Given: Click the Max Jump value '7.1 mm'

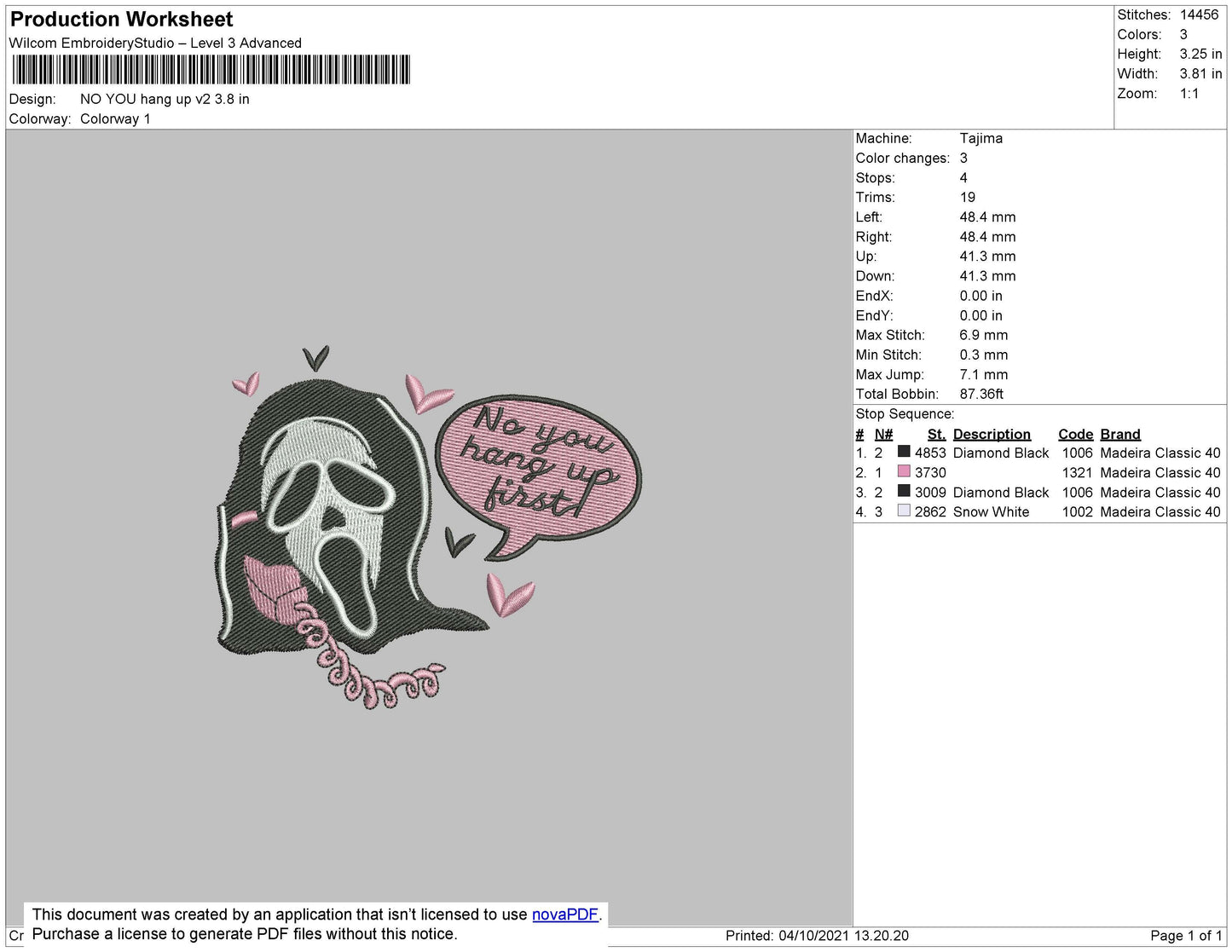Looking at the screenshot, I should point(983,375).
